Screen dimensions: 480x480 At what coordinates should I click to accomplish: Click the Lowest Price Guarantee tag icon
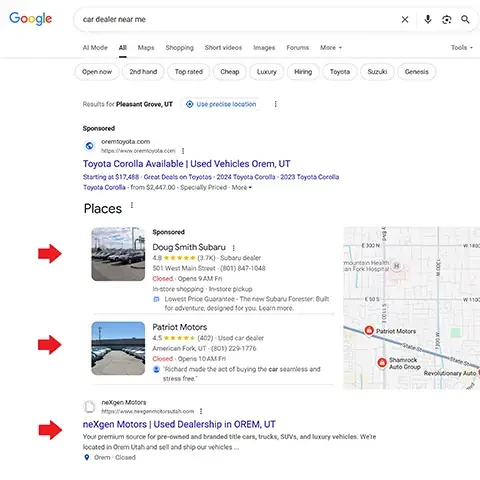(156, 299)
